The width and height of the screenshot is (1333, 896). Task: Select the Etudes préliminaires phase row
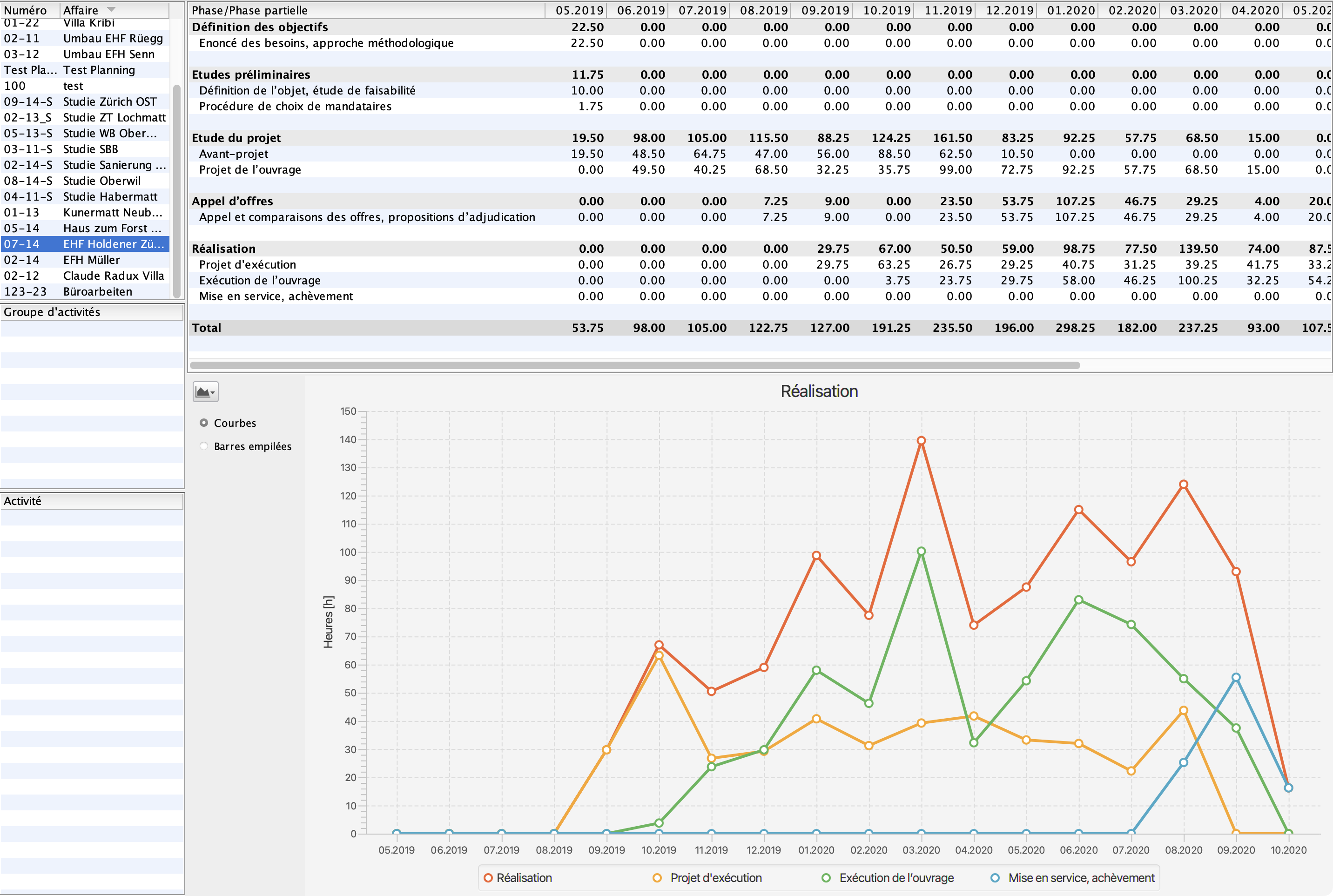coord(761,74)
